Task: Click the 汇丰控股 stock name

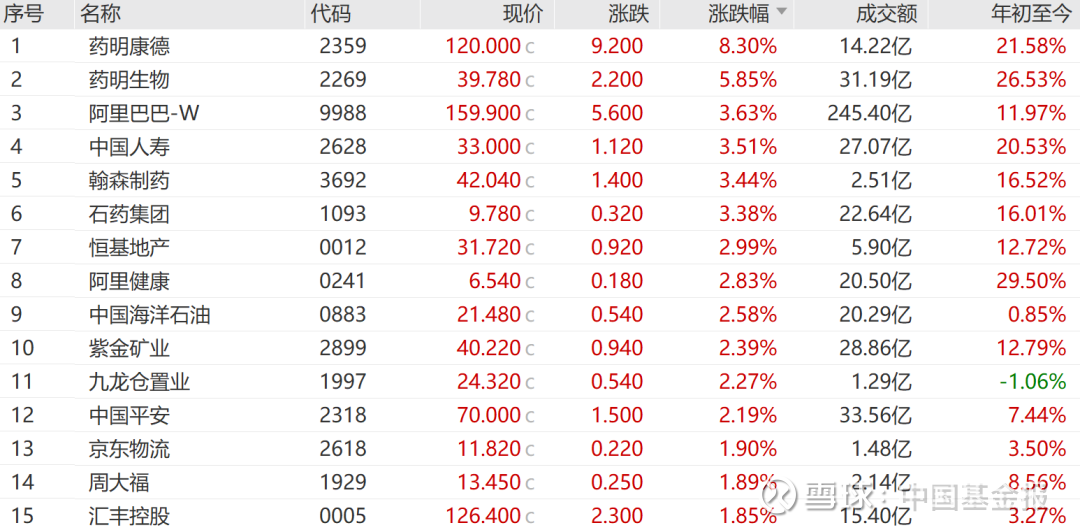Action: [129, 516]
